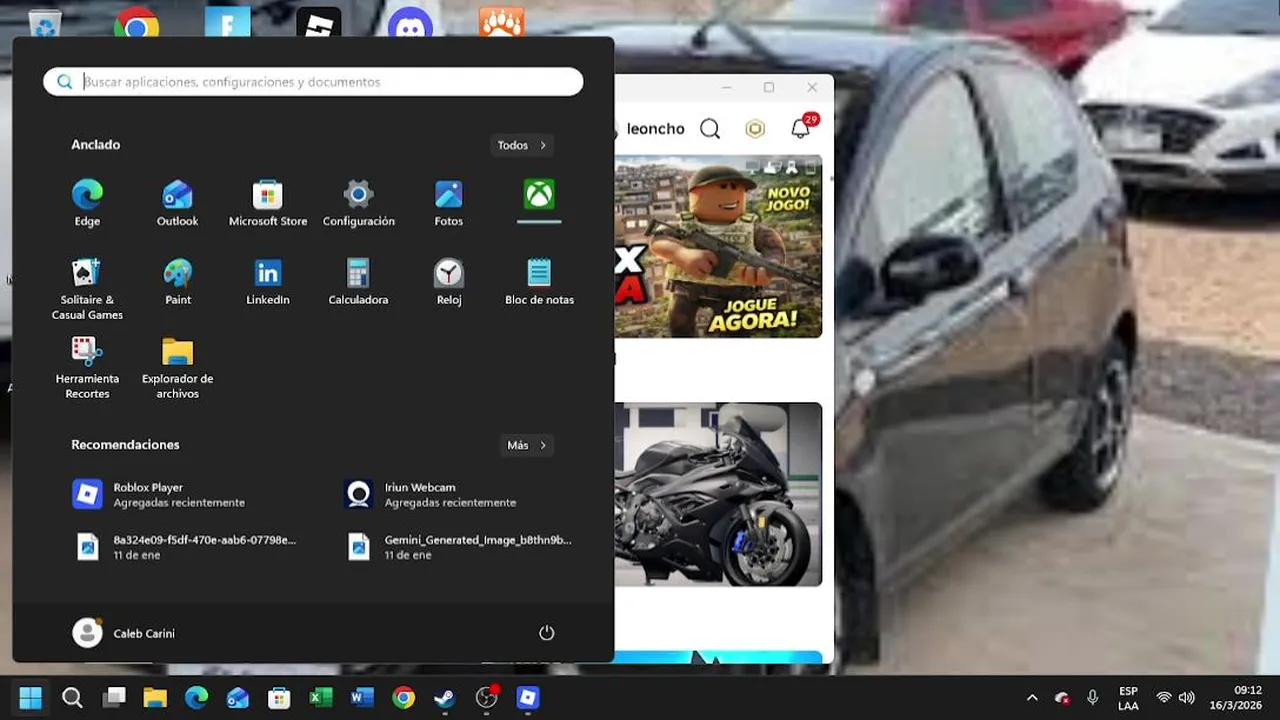Open Roblox notifications bell with 29

click(x=802, y=127)
